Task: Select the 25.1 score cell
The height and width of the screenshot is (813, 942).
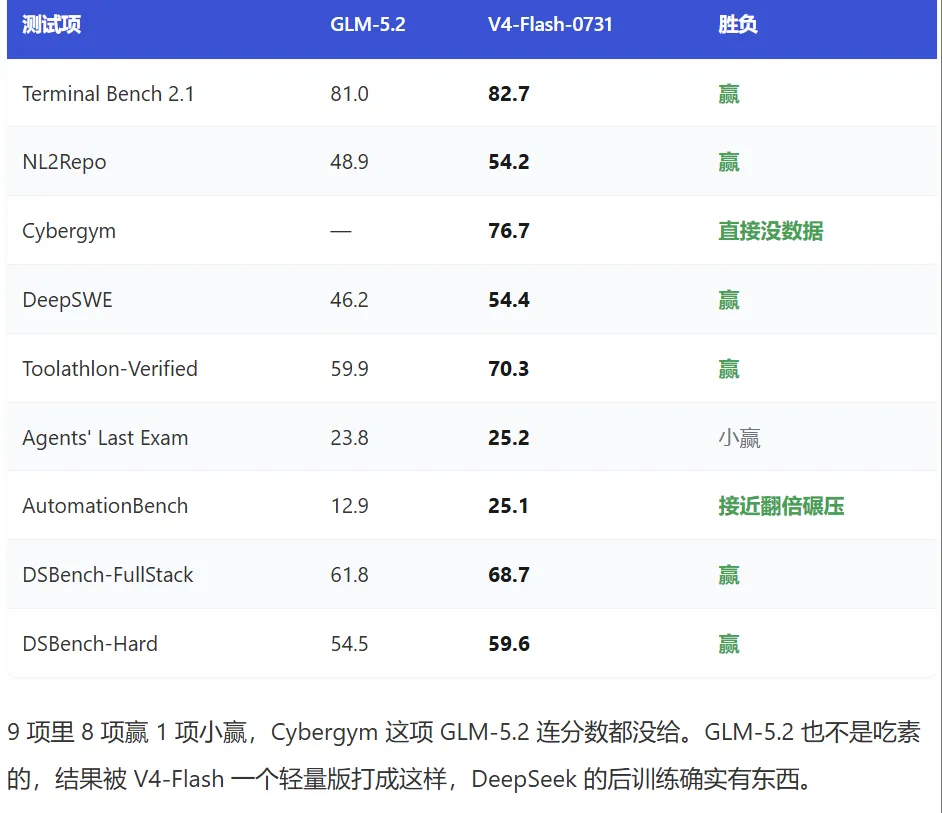Action: click(x=508, y=506)
